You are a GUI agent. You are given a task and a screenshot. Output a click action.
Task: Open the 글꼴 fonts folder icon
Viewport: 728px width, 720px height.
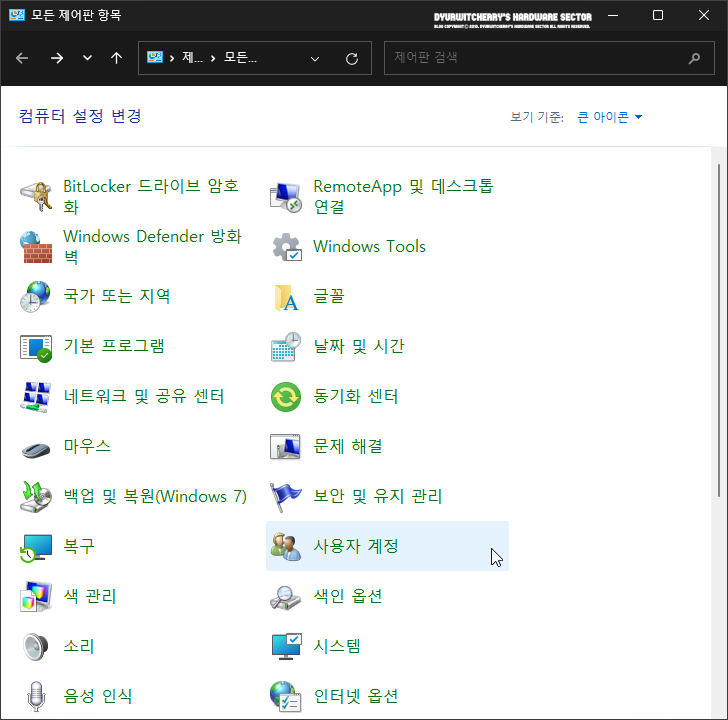(x=286, y=298)
